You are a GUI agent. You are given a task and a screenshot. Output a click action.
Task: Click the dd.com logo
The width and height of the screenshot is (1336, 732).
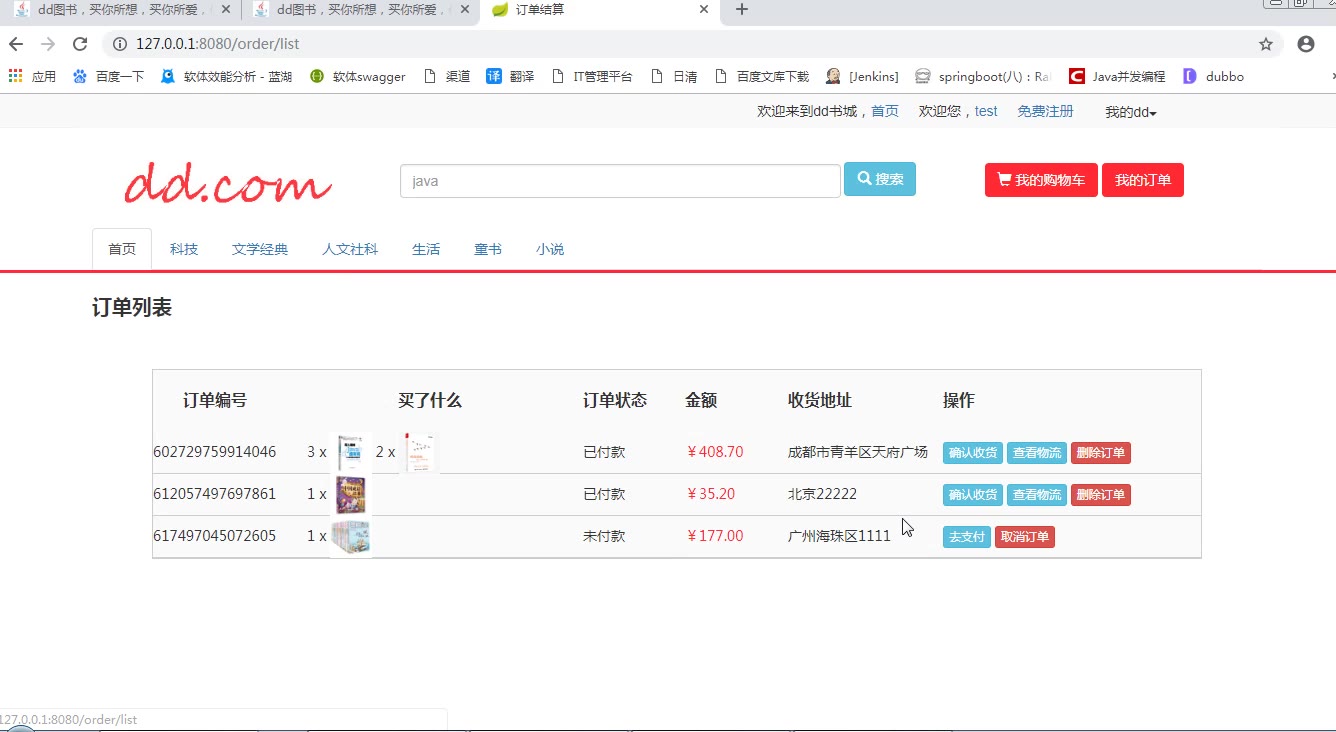pyautogui.click(x=228, y=184)
